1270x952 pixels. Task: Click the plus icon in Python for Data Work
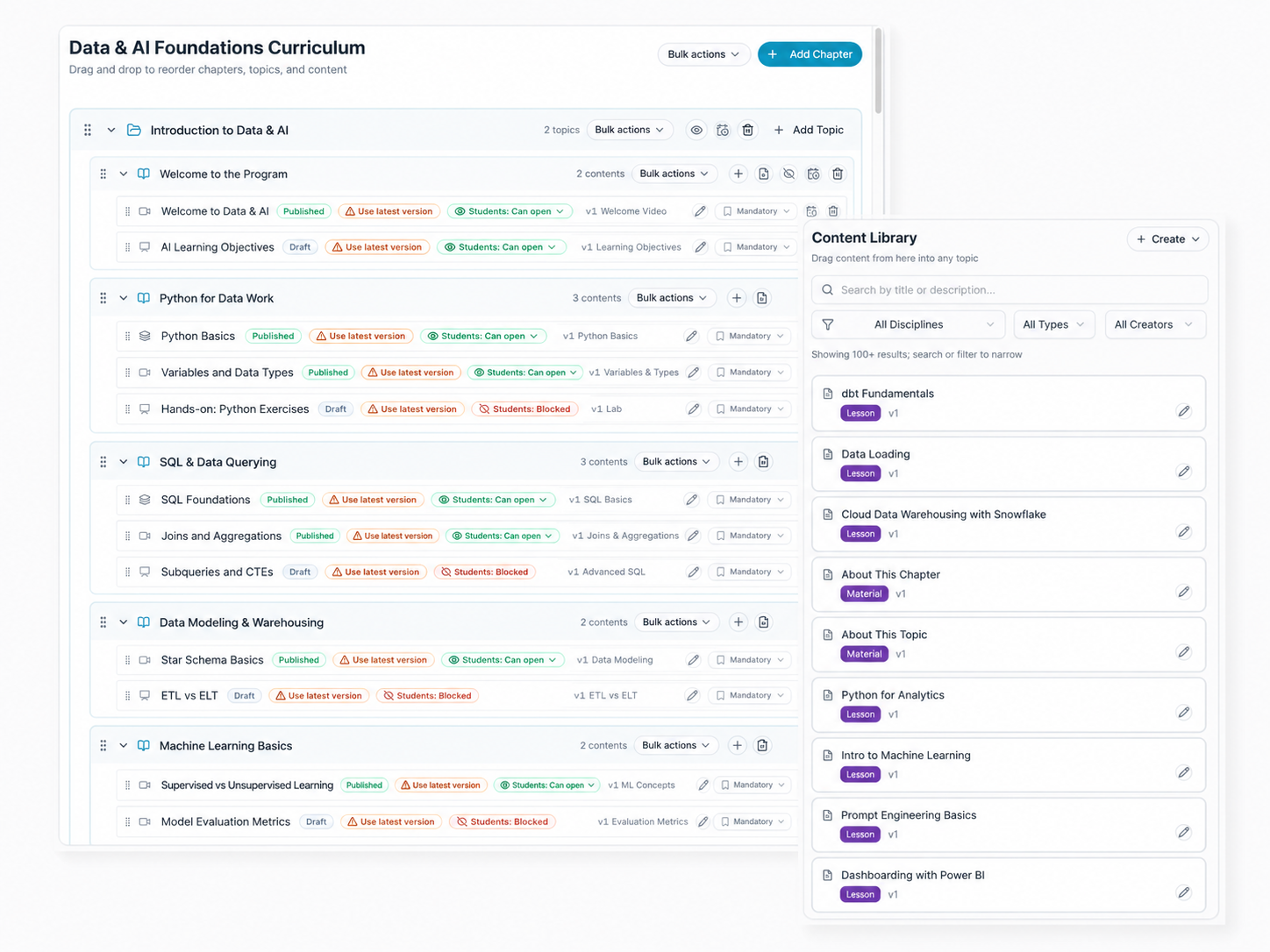click(737, 298)
